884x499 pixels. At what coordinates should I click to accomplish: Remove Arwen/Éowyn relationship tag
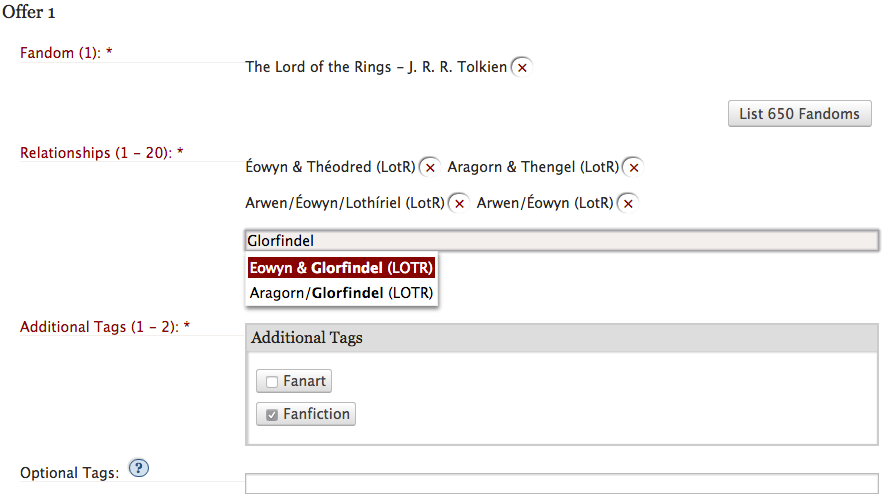[x=628, y=204]
